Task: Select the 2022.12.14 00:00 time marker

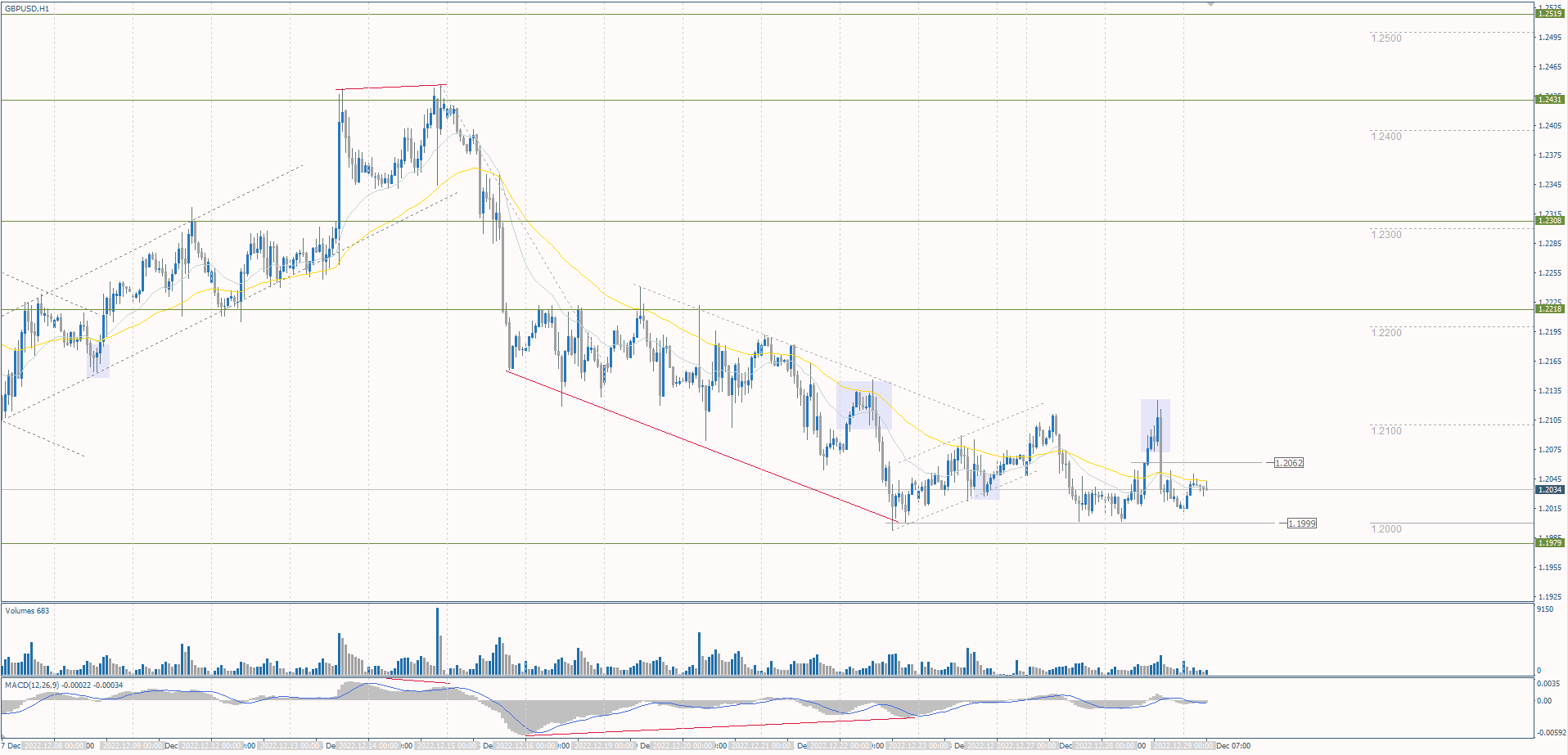Action: click(368, 746)
